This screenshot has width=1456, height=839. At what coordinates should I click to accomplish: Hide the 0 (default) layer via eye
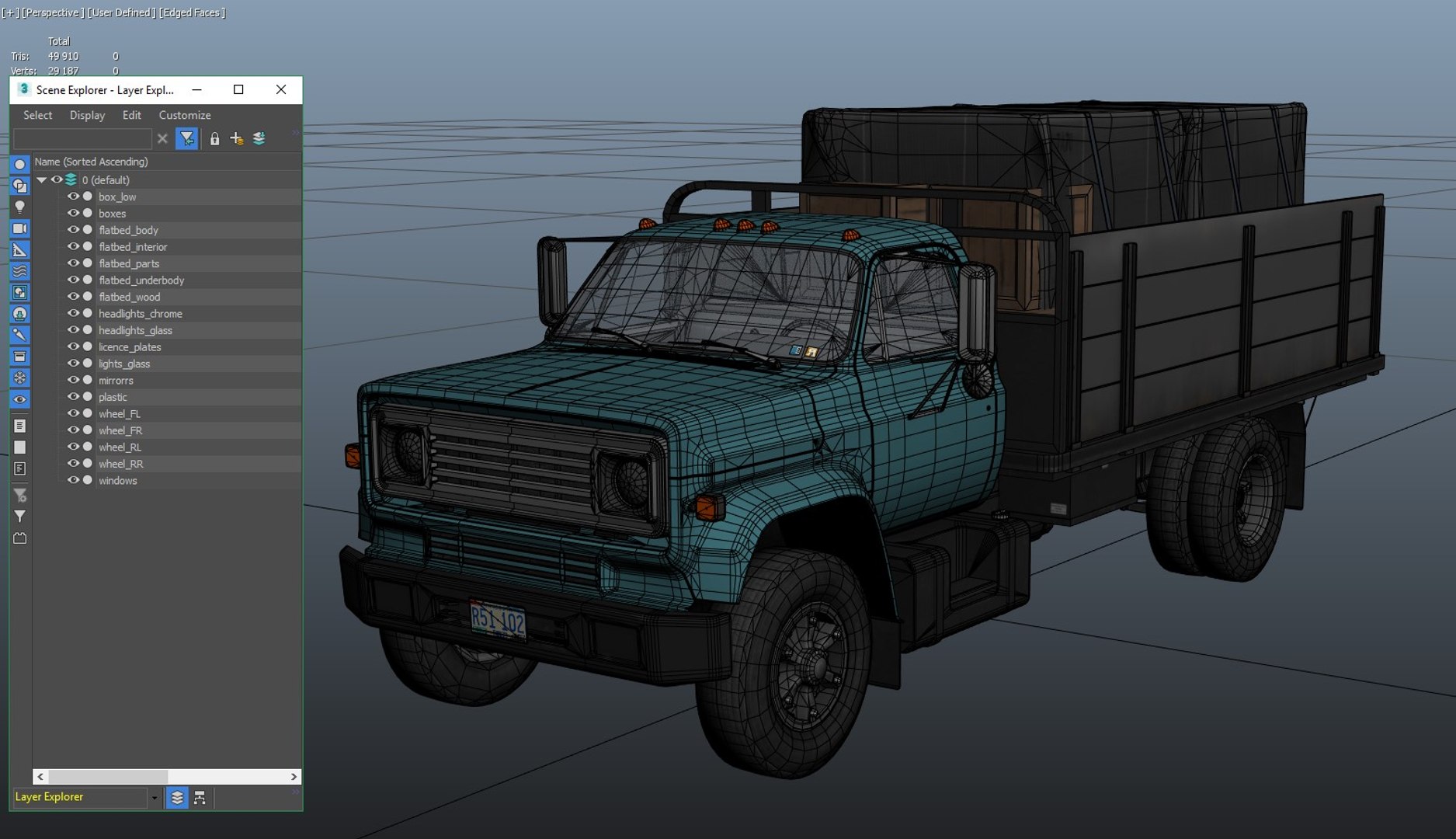coord(57,179)
